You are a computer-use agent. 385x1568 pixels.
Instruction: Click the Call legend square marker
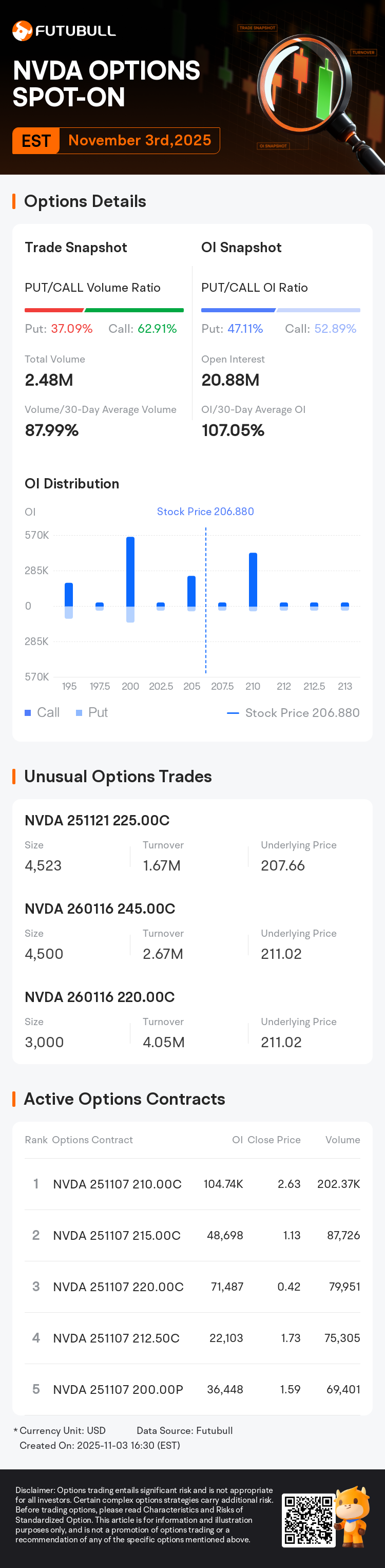(x=28, y=713)
